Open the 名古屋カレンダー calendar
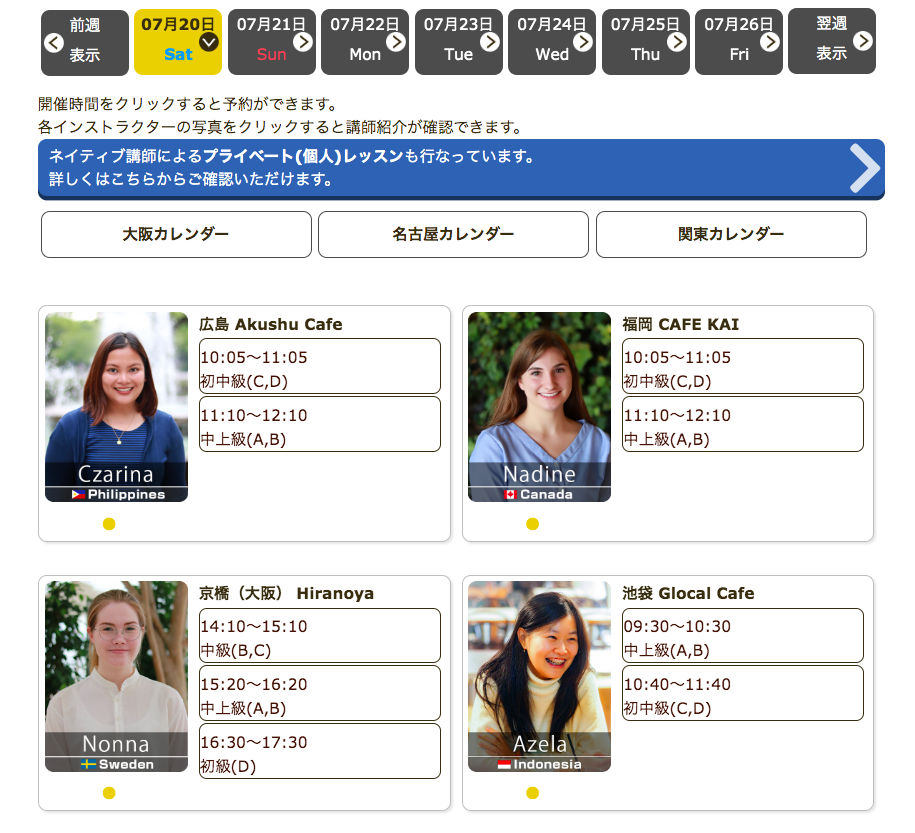 453,234
